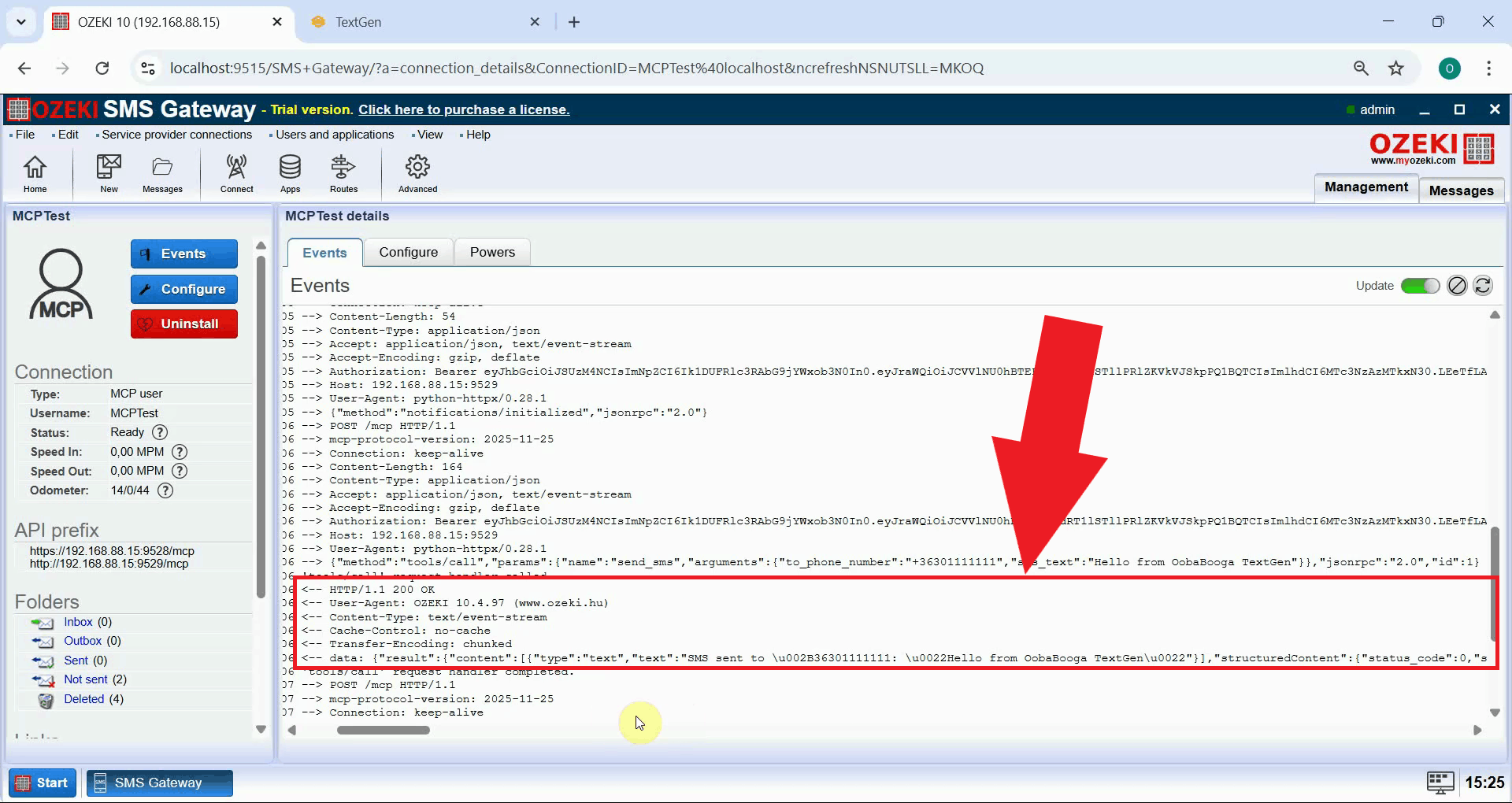Open the Routes signpost toolbar icon
This screenshot has height=803, width=1512.
[343, 173]
